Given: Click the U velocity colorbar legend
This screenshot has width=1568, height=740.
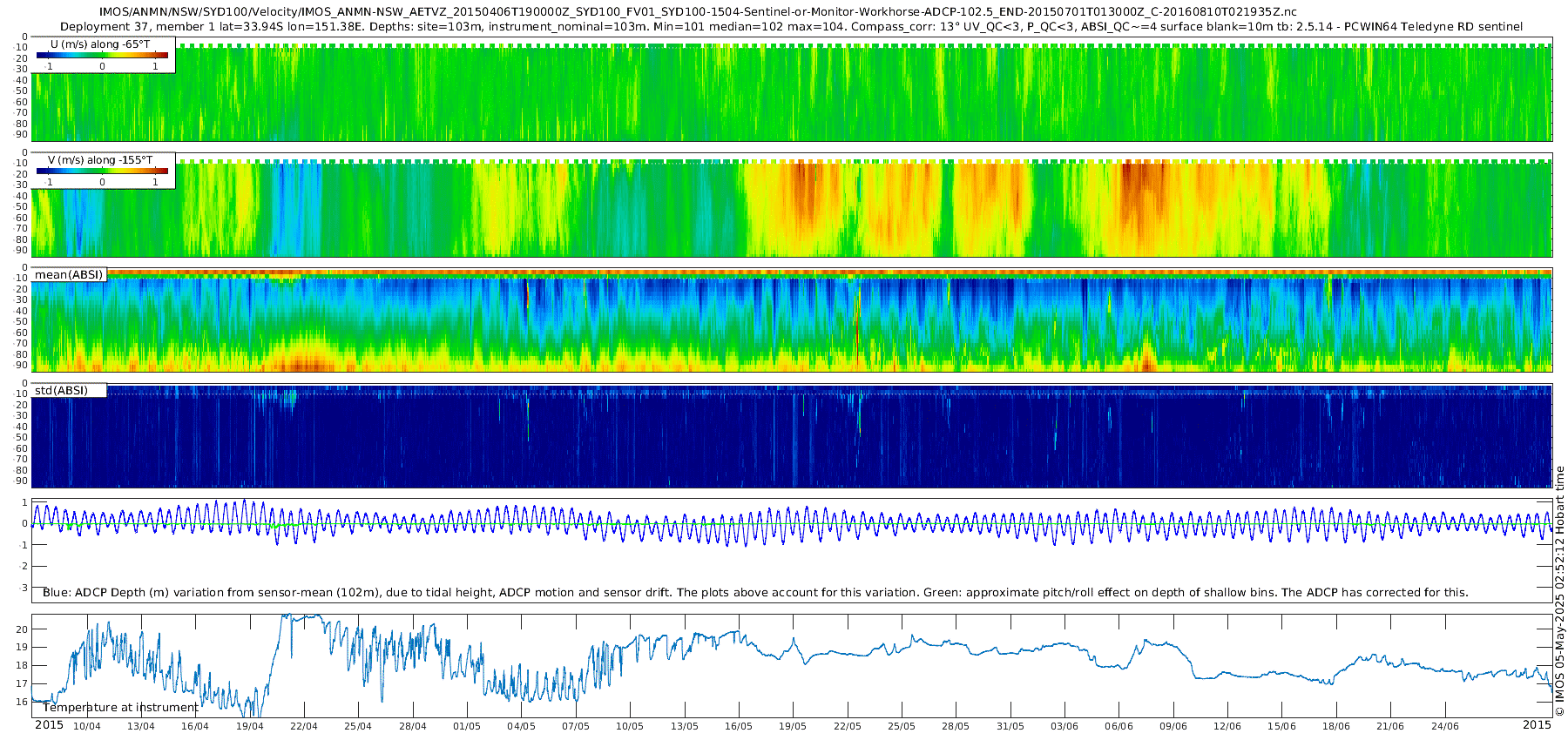Looking at the screenshot, I should pyautogui.click(x=103, y=55).
